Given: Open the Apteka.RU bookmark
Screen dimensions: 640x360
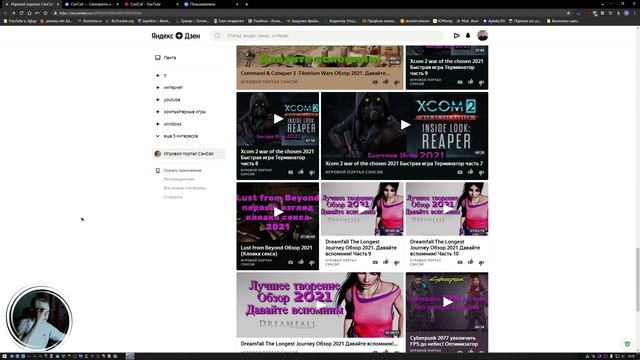Looking at the screenshot, I should (x=494, y=21).
